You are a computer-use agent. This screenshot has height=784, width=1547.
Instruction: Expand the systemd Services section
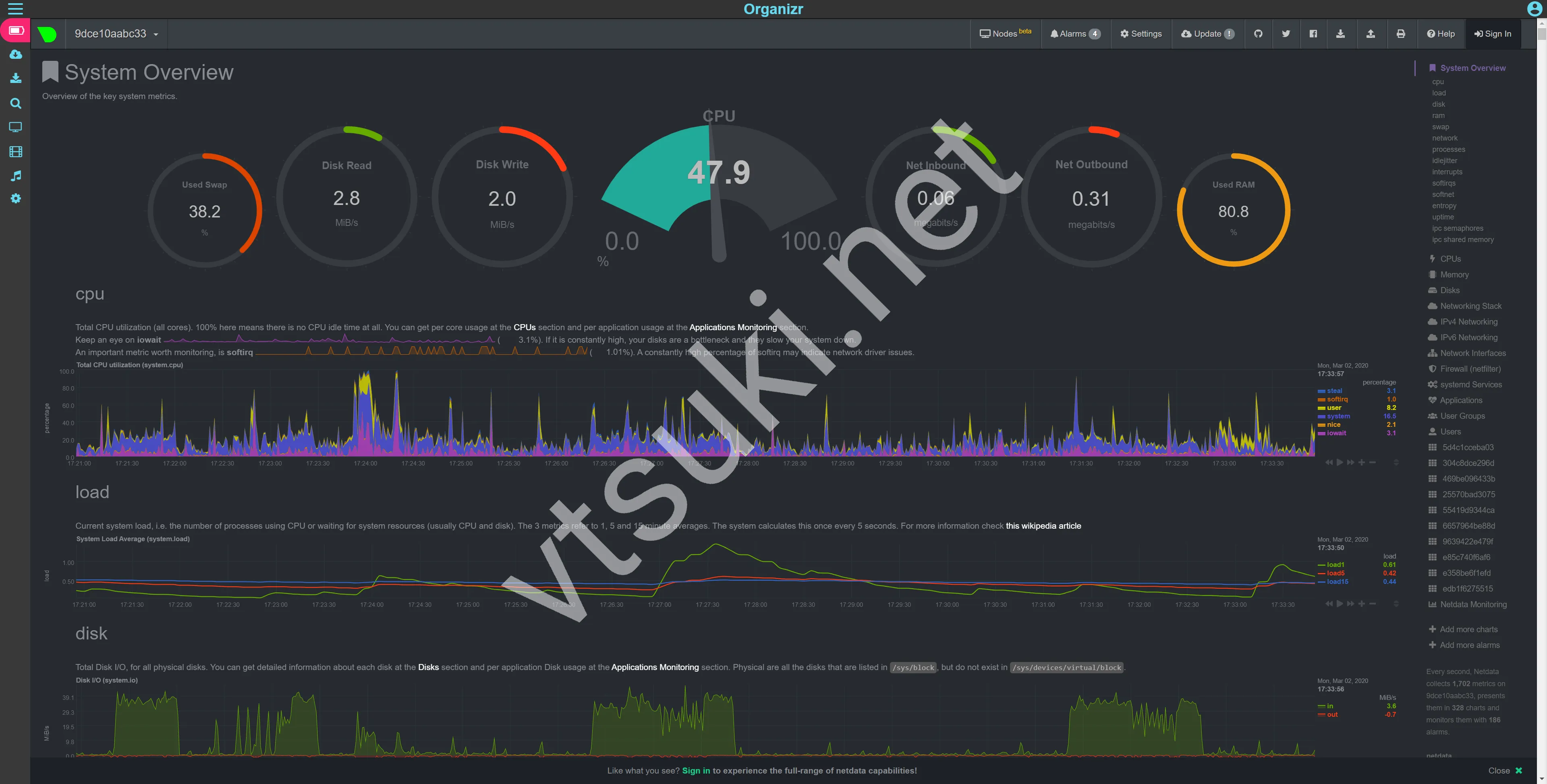[1465, 385]
